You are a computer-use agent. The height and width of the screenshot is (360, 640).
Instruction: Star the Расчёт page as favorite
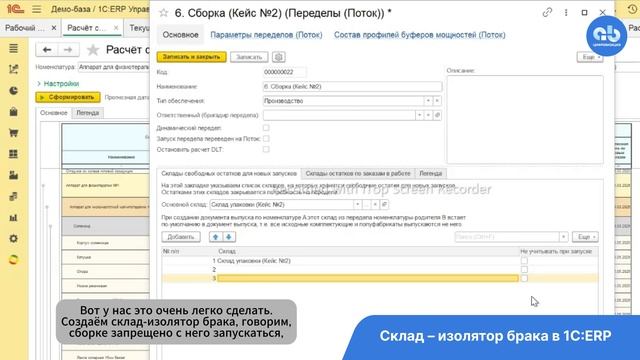pos(93,50)
